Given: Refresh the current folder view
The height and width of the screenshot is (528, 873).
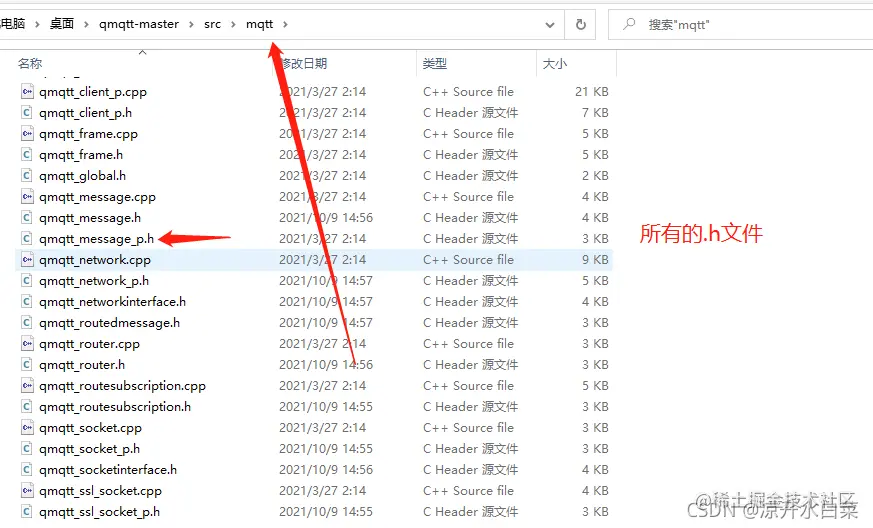Looking at the screenshot, I should [x=580, y=25].
